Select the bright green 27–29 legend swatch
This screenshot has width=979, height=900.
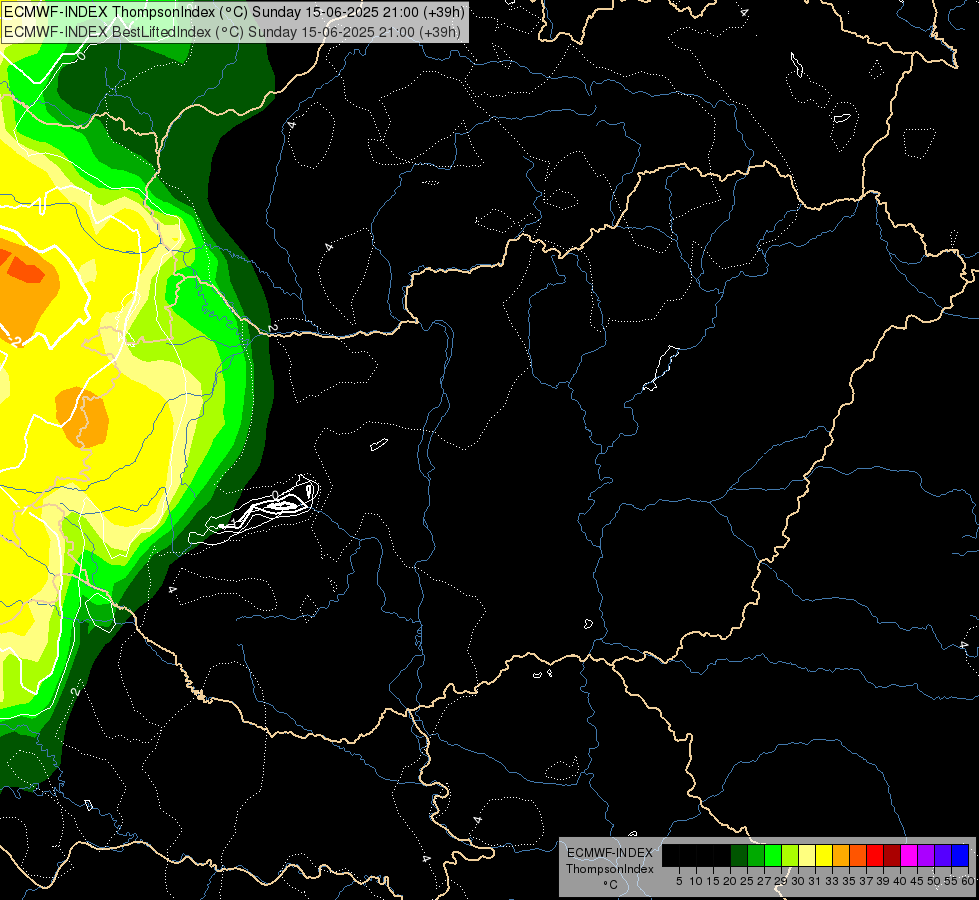click(x=773, y=855)
